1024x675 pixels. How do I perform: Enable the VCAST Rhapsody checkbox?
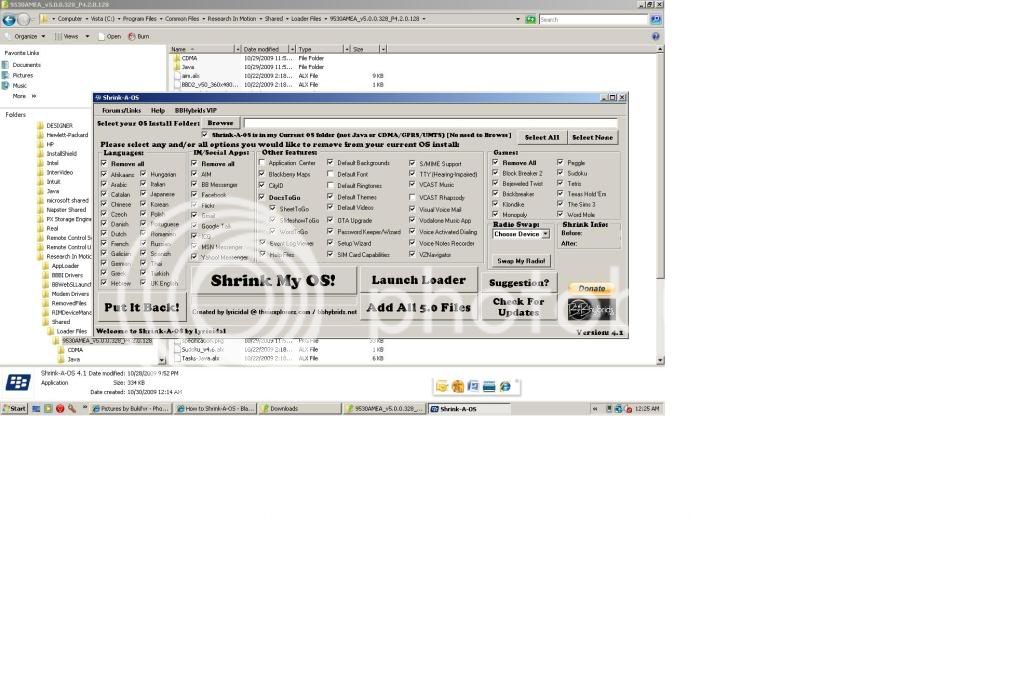click(412, 197)
